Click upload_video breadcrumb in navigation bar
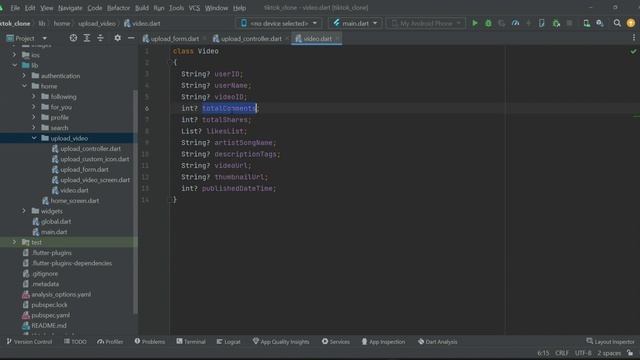The height and width of the screenshot is (360, 640). [x=97, y=24]
